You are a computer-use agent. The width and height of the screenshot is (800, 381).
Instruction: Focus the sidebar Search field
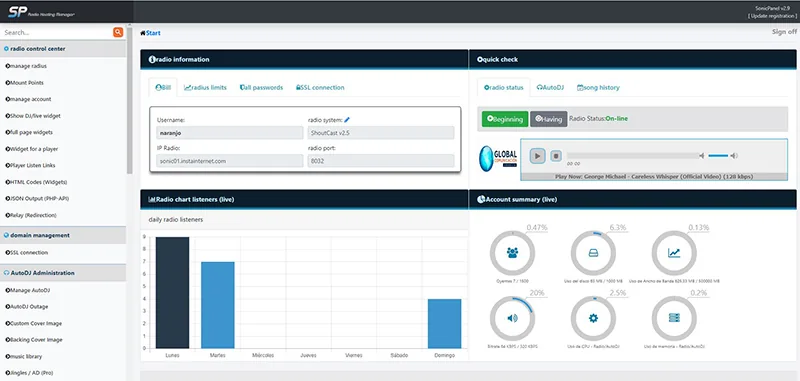tap(57, 32)
